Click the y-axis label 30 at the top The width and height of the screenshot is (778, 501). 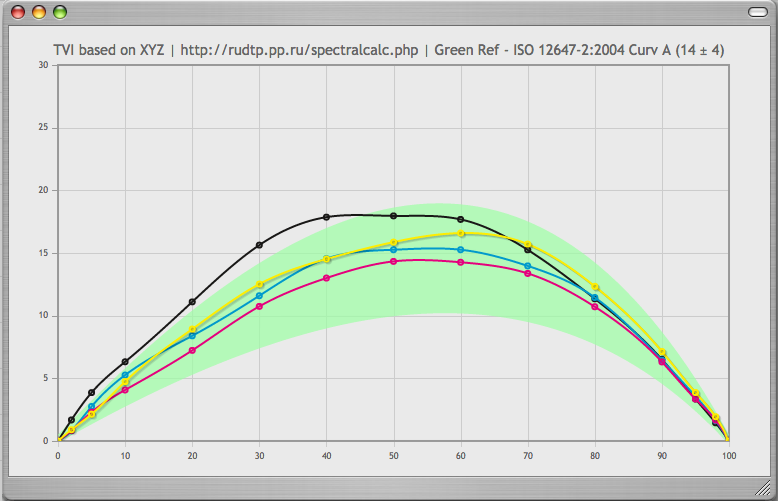(44, 65)
